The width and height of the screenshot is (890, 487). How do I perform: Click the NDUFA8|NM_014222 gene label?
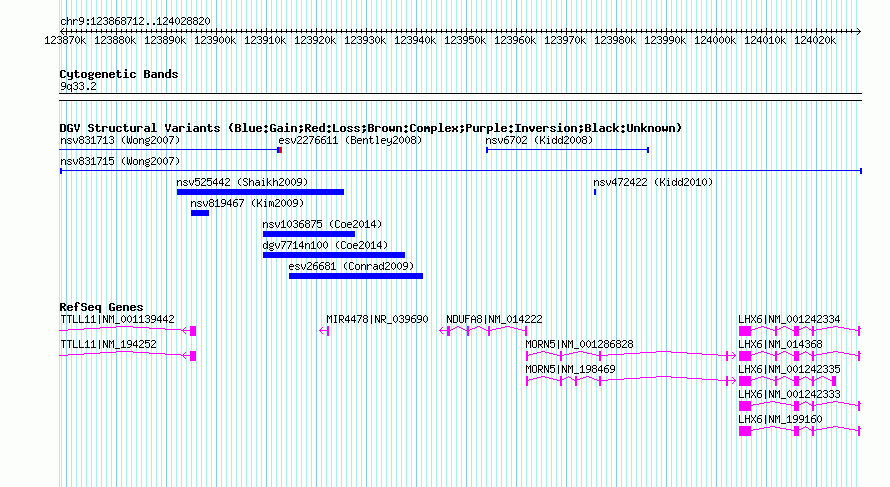494,320
